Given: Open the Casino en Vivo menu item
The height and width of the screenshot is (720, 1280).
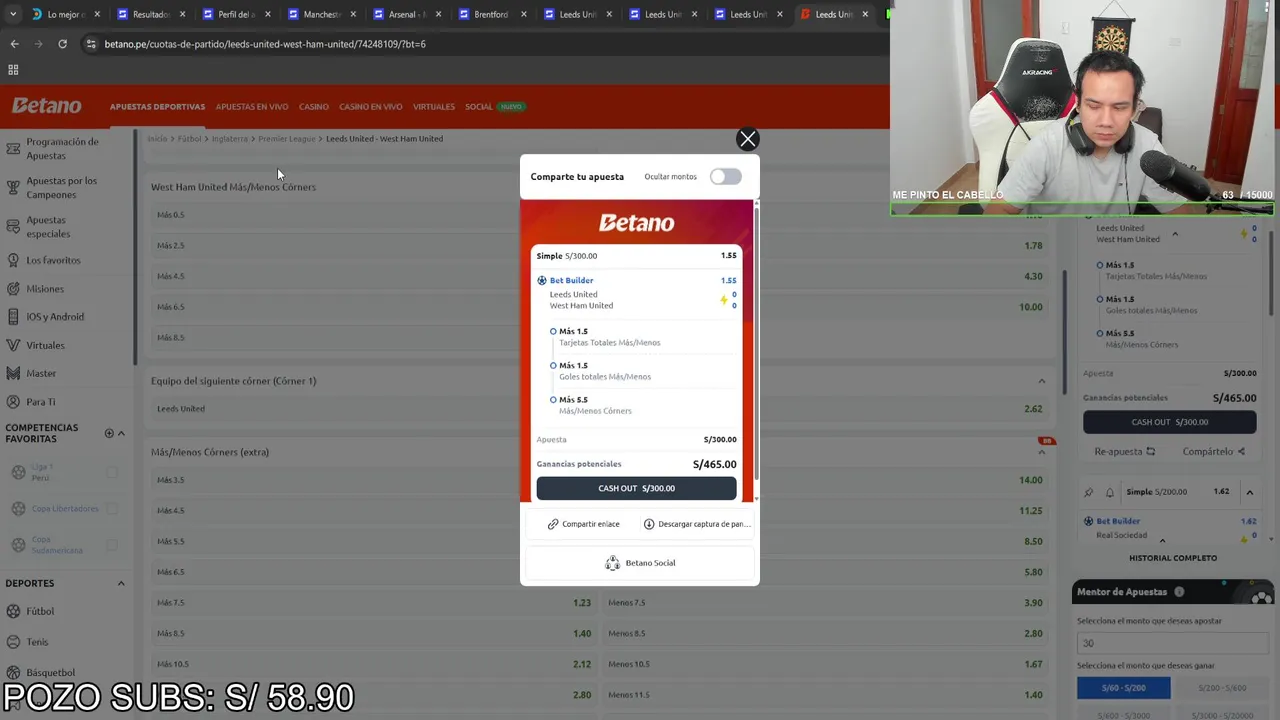Looking at the screenshot, I should pos(371,107).
